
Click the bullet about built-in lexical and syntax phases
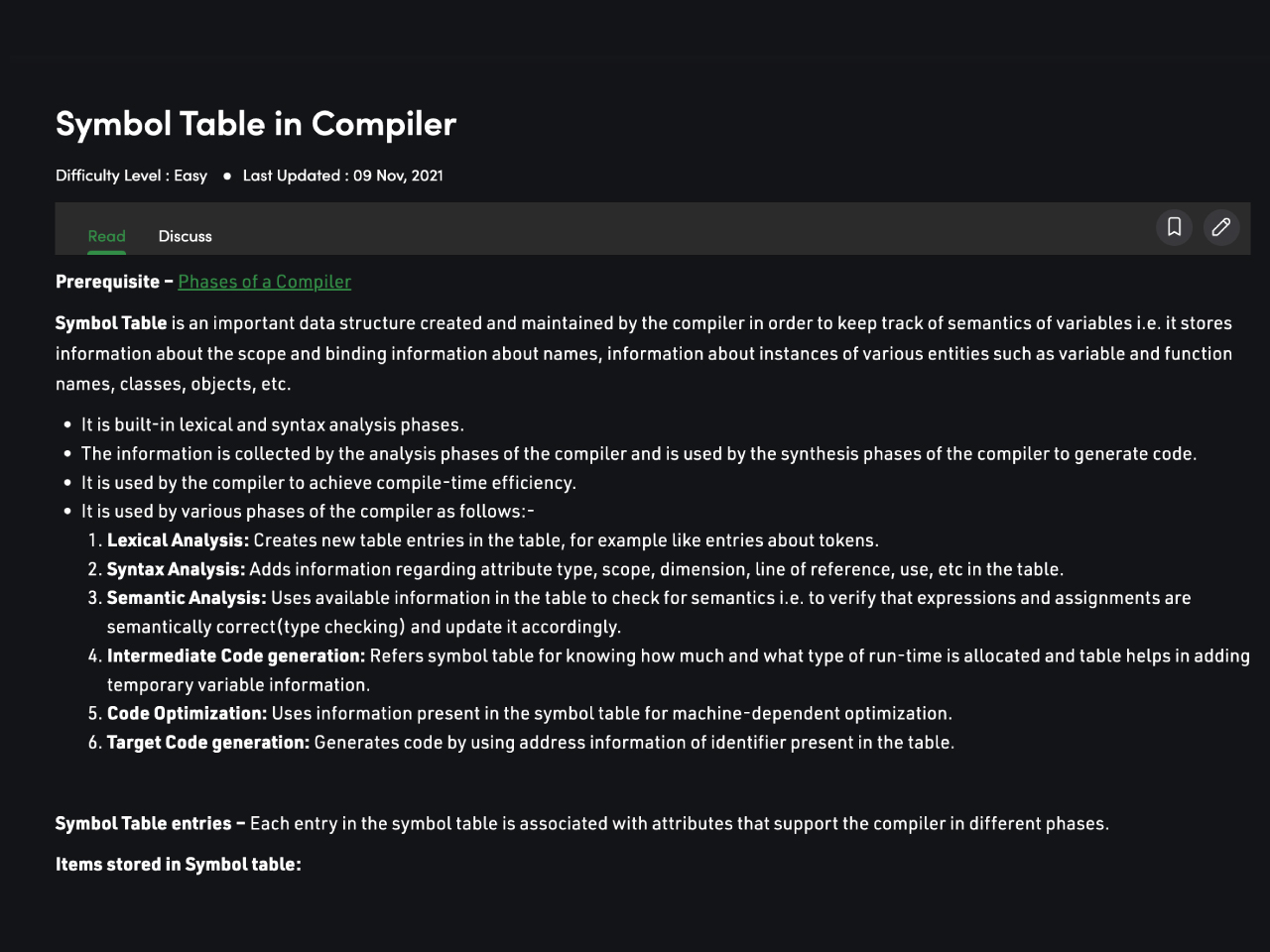[x=273, y=424]
